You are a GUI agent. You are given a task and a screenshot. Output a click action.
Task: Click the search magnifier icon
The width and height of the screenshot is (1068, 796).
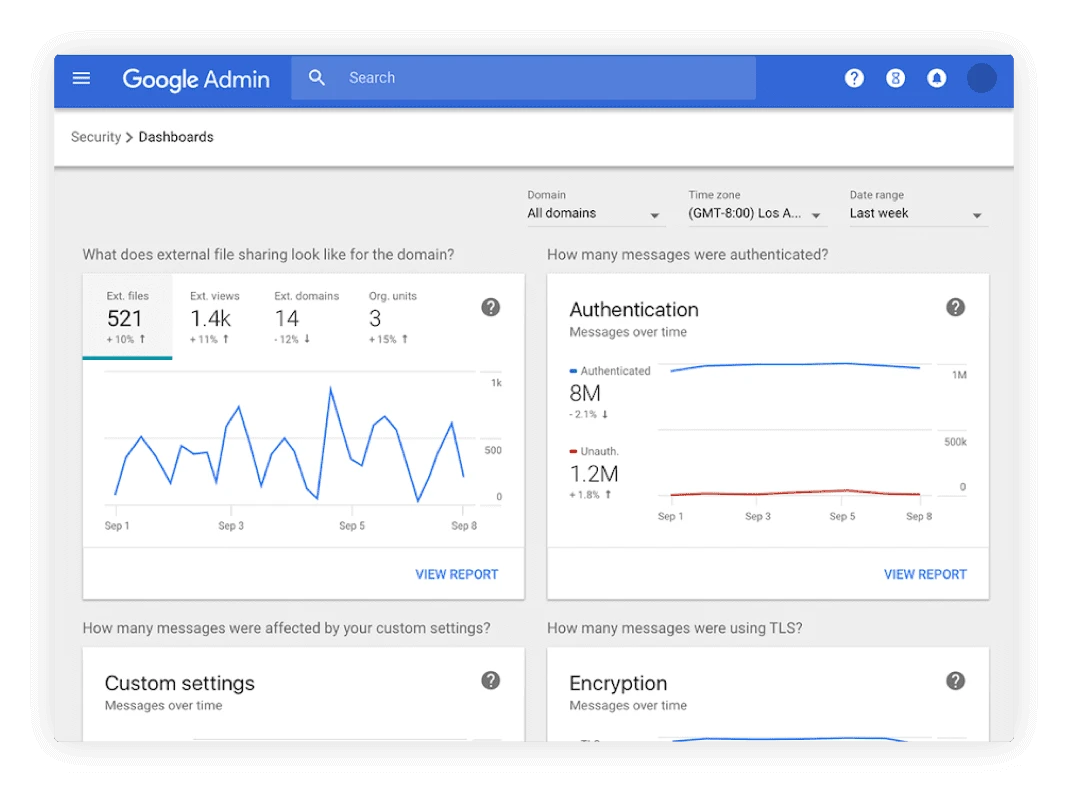[317, 78]
